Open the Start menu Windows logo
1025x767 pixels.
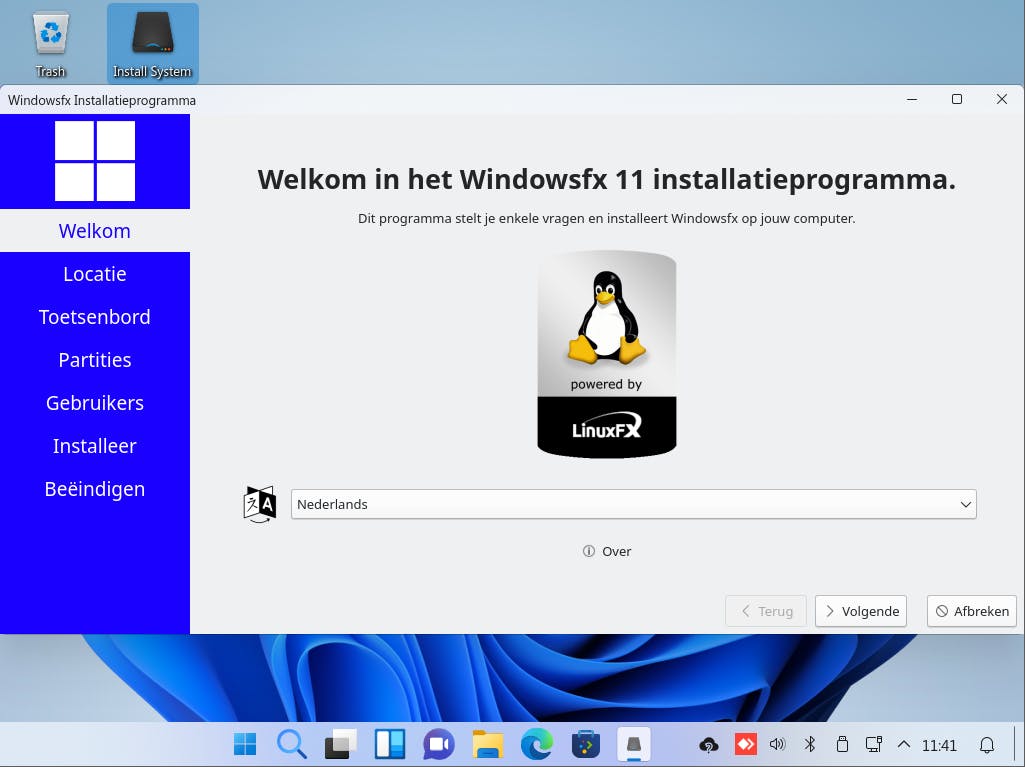(x=245, y=744)
